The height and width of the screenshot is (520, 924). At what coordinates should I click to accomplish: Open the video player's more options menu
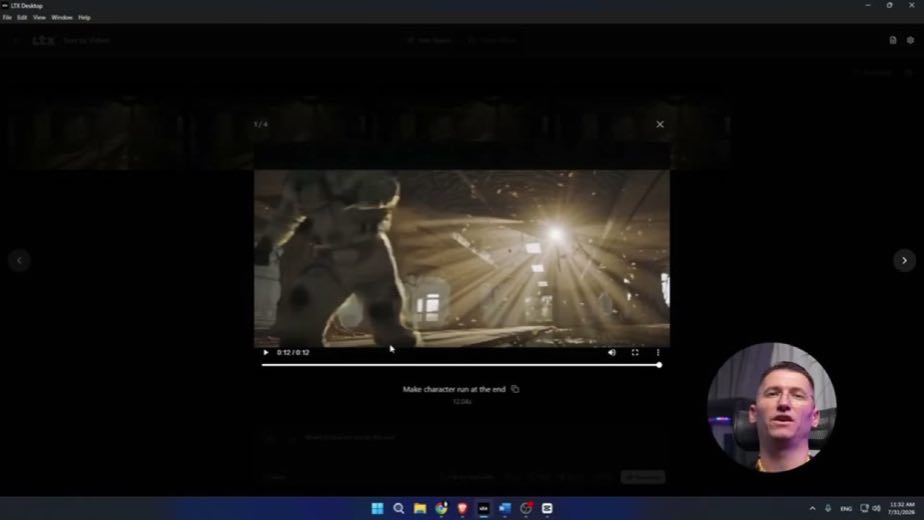coord(658,353)
